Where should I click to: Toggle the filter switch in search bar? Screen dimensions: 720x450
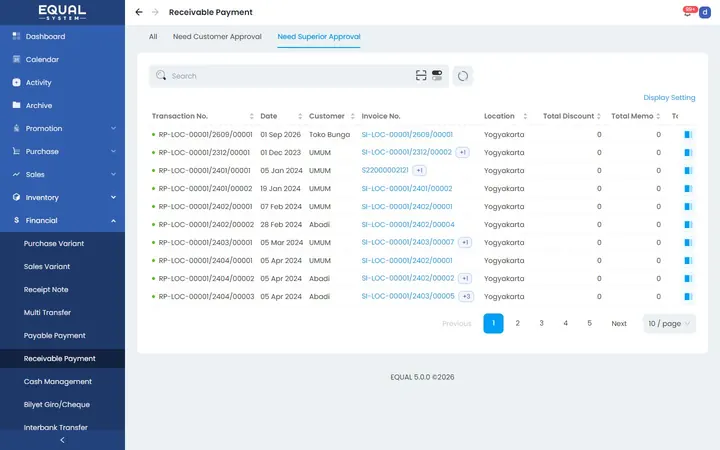(437, 75)
